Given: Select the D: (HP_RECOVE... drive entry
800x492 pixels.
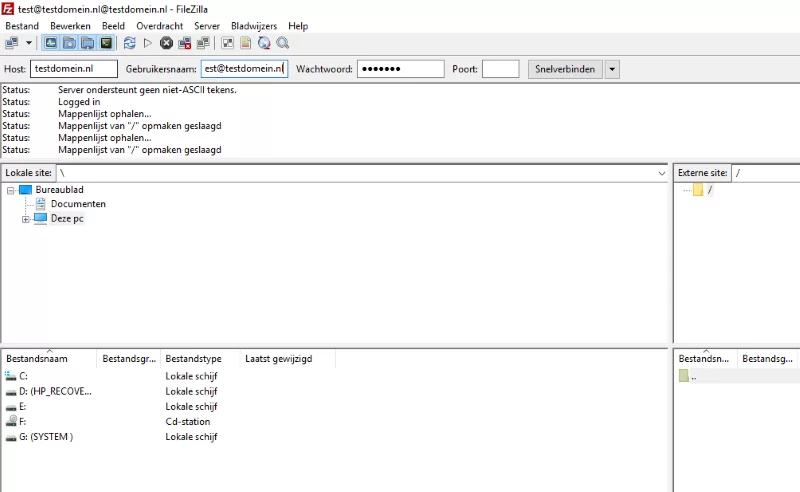Looking at the screenshot, I should pyautogui.click(x=55, y=391).
